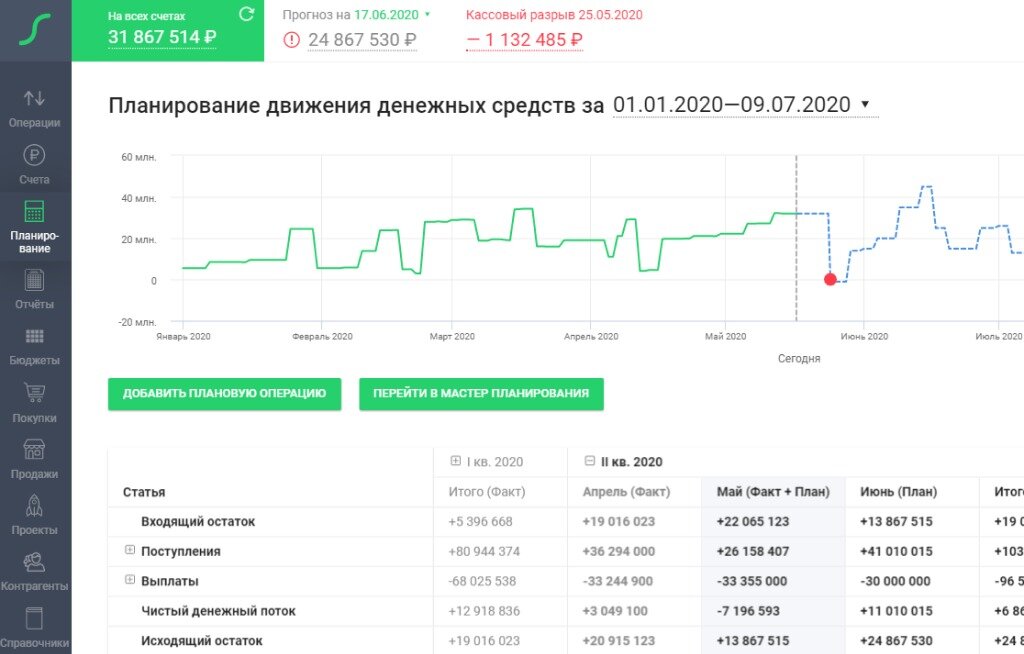Click the May net flow -7 196 593
This screenshot has height=654, width=1024.
[x=748, y=611]
